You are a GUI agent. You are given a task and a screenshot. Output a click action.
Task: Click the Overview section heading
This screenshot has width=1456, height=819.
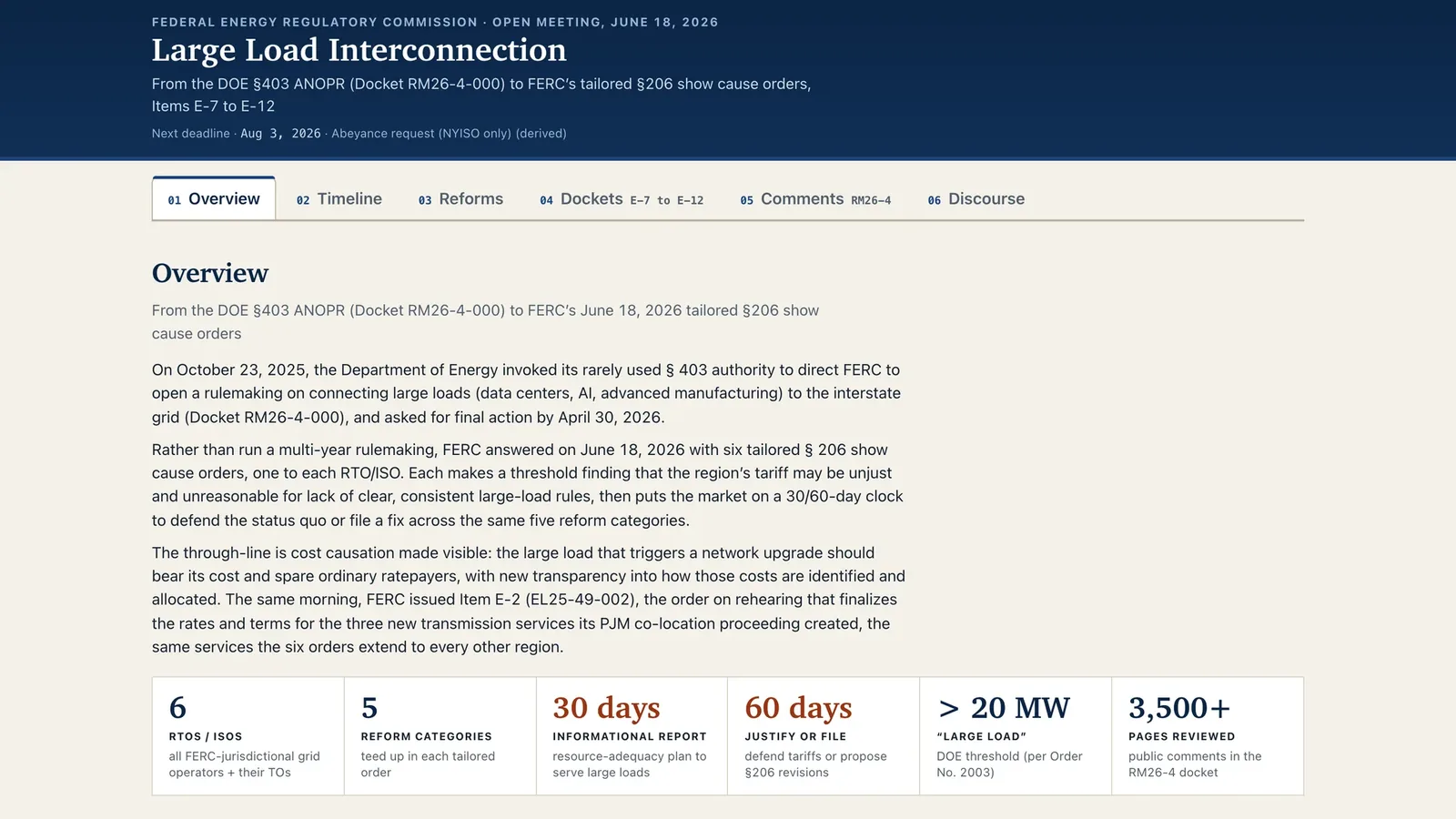tap(210, 273)
